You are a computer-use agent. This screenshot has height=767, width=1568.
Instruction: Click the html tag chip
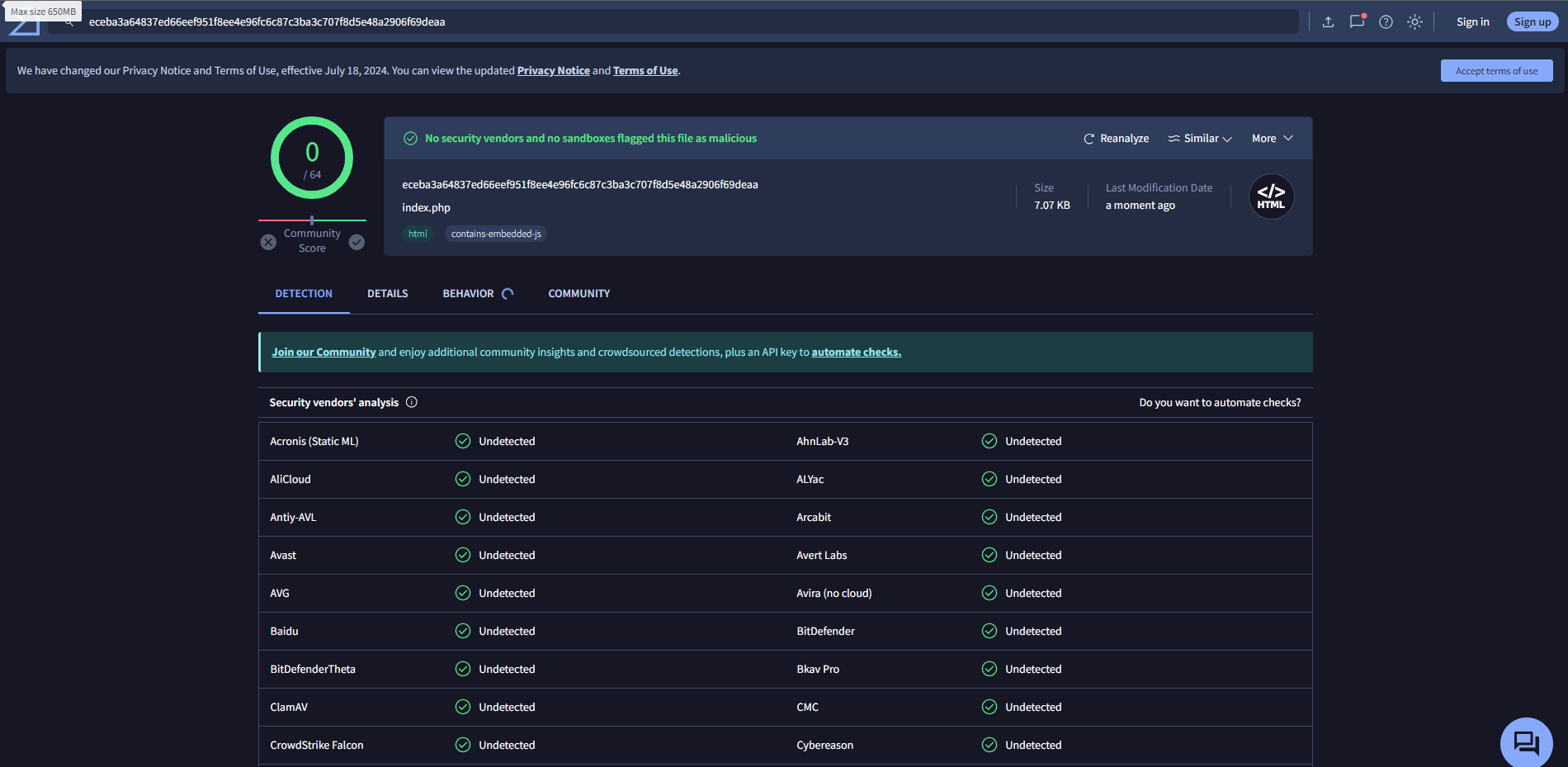(x=418, y=234)
